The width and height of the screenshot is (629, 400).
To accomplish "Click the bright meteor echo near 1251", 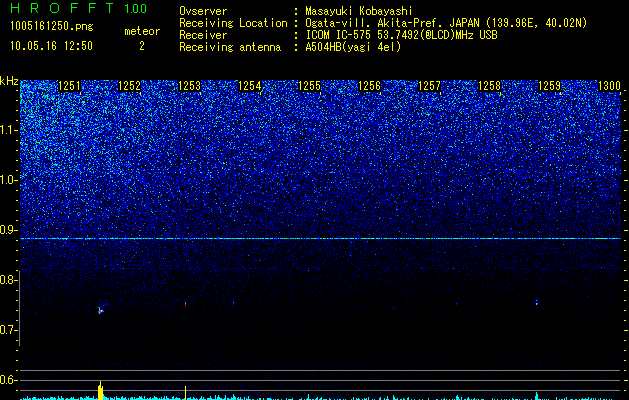I will [x=100, y=311].
